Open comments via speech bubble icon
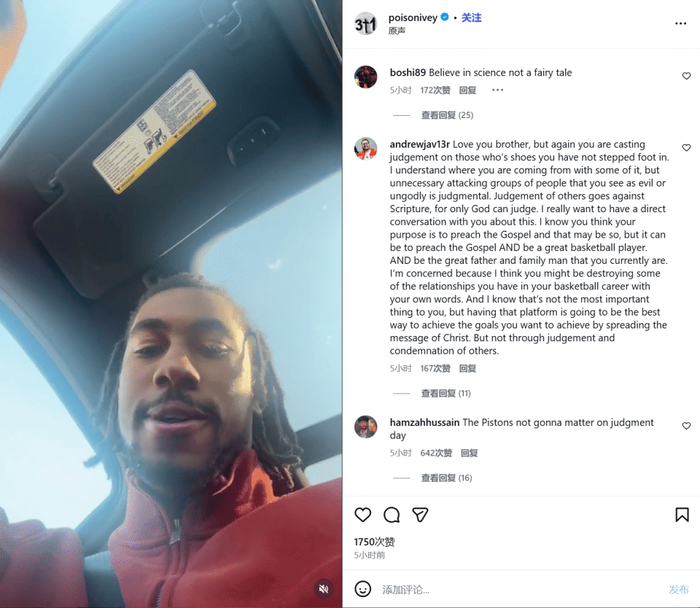Image resolution: width=700 pixels, height=608 pixels. tap(392, 515)
